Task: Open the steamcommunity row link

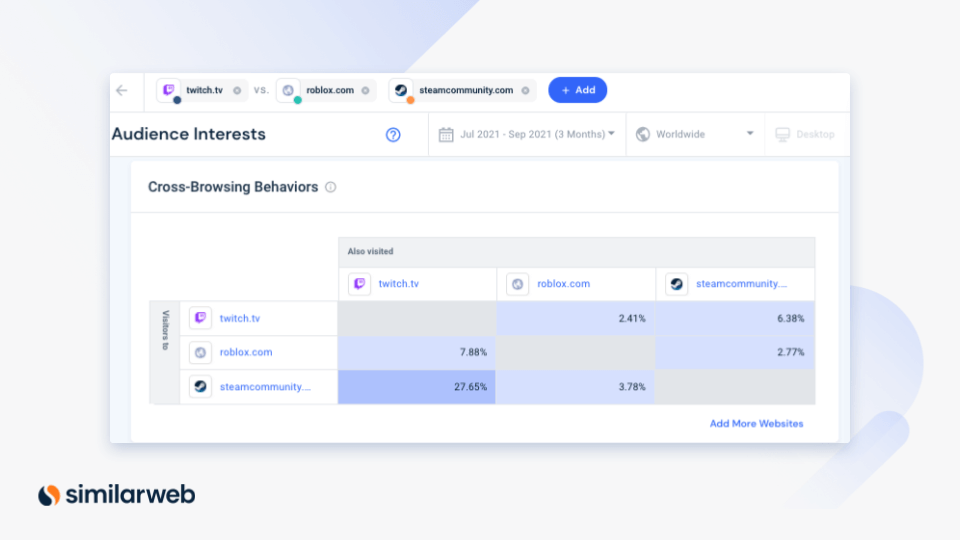Action: [264, 386]
